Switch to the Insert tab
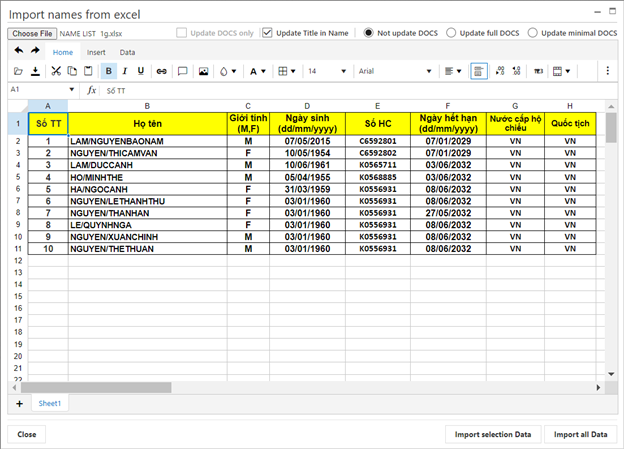 click(x=96, y=52)
